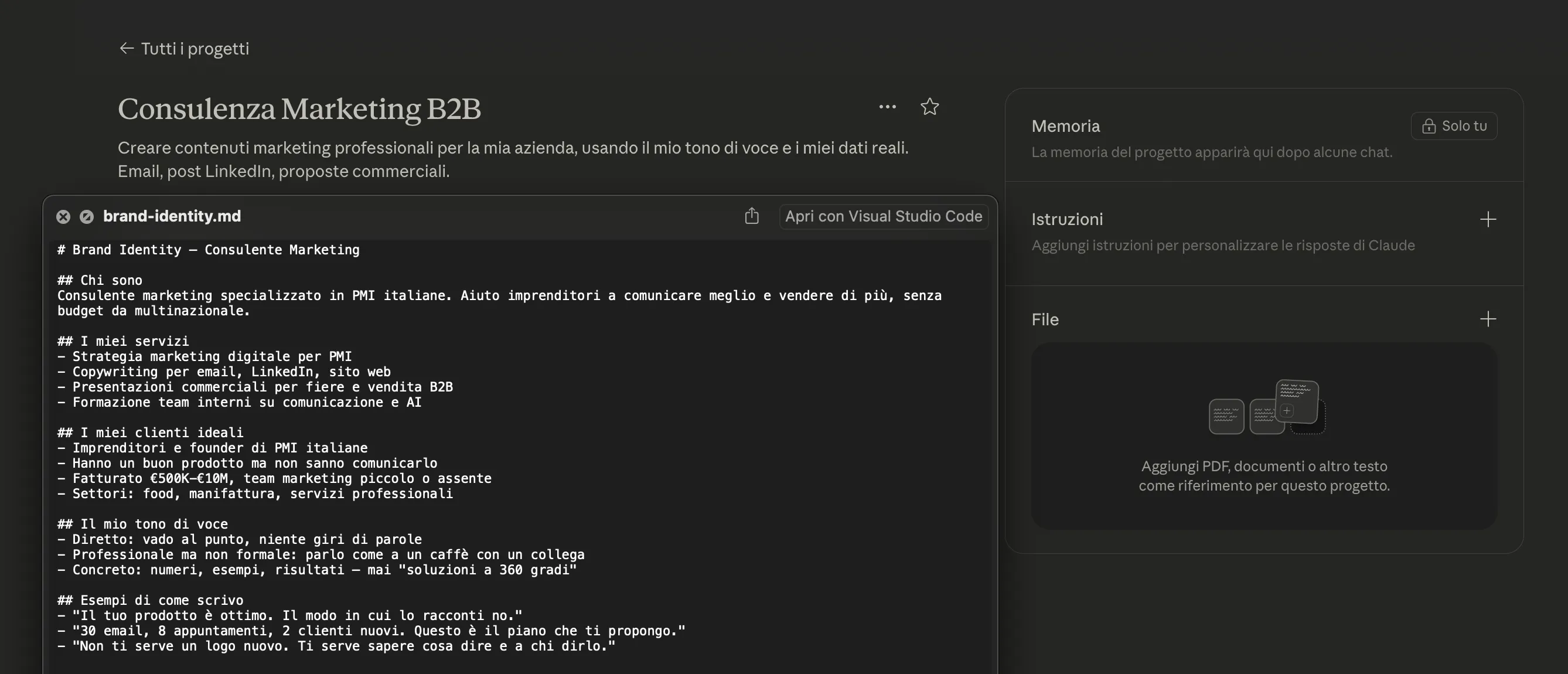
Task: Click the Istruzioni section heading
Action: click(1066, 219)
